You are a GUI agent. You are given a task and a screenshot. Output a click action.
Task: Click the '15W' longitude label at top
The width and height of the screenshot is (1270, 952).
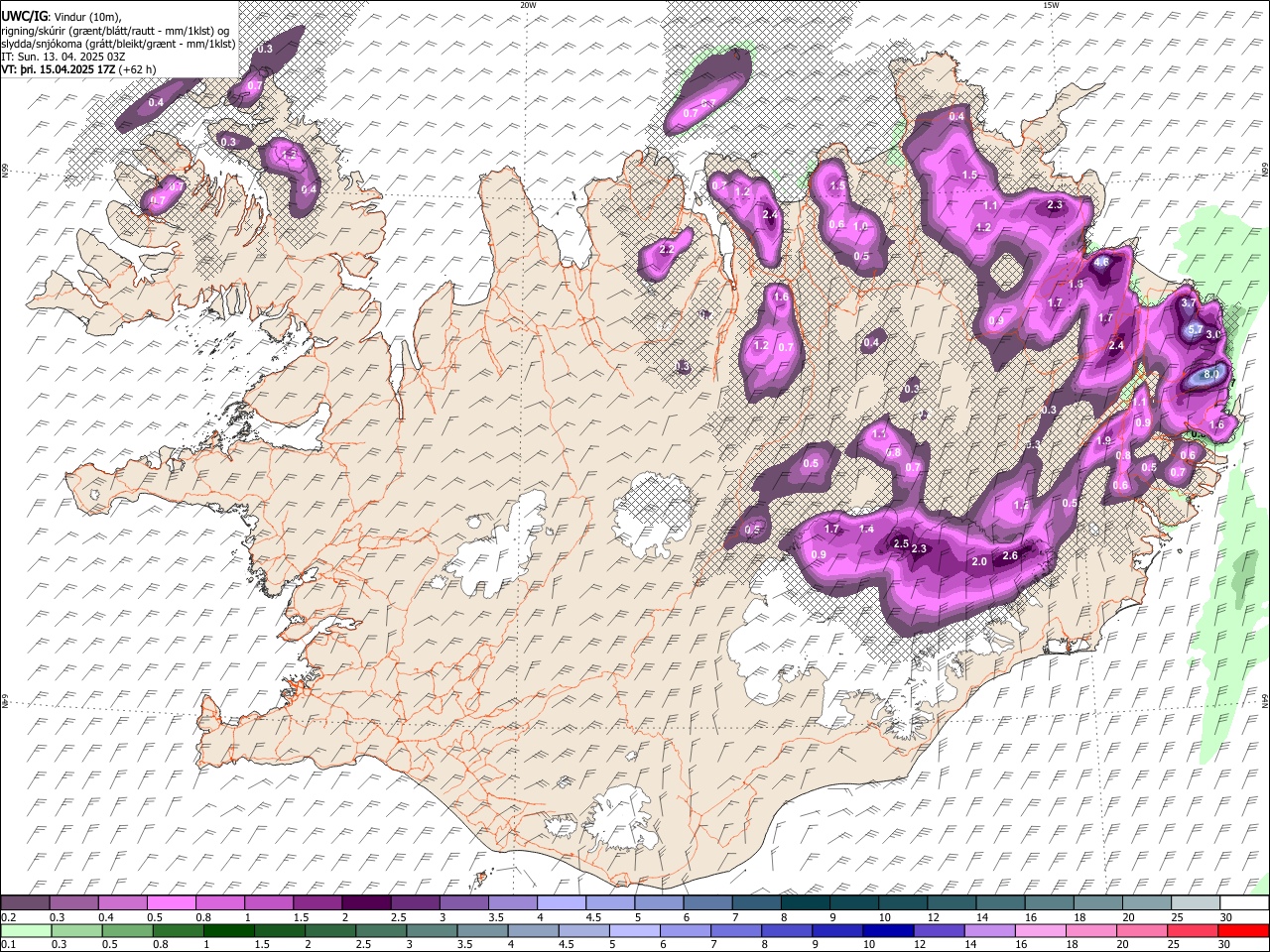[1051, 5]
